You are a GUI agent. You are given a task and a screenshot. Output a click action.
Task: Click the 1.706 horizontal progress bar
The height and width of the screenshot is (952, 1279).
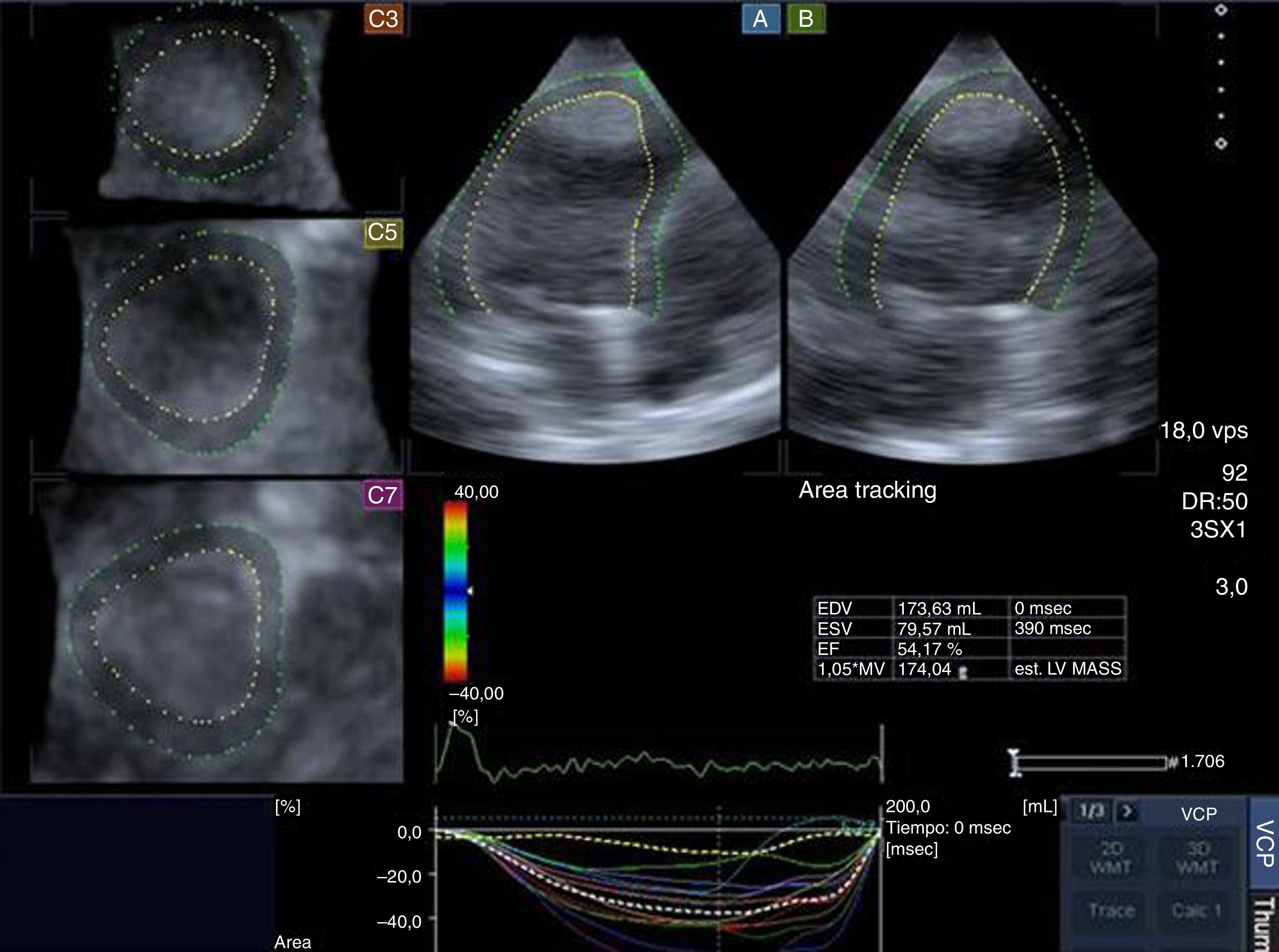click(x=1092, y=763)
